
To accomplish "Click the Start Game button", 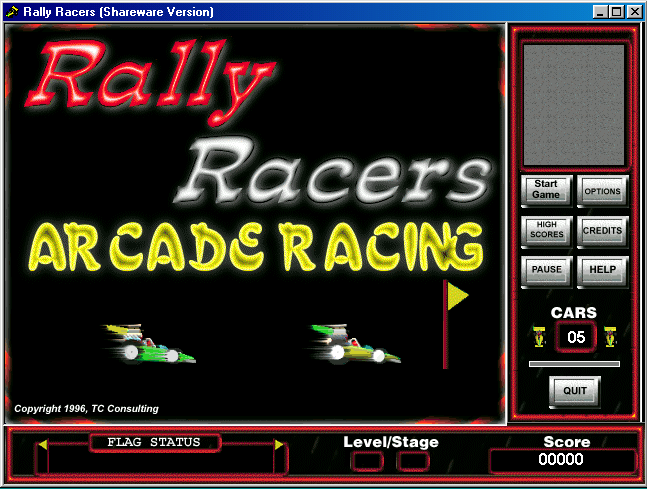I will 546,190.
